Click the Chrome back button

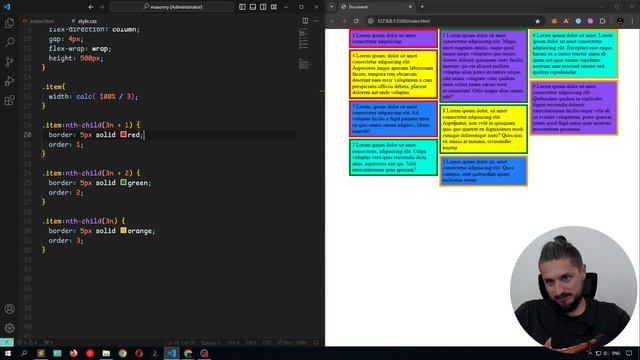(332, 21)
